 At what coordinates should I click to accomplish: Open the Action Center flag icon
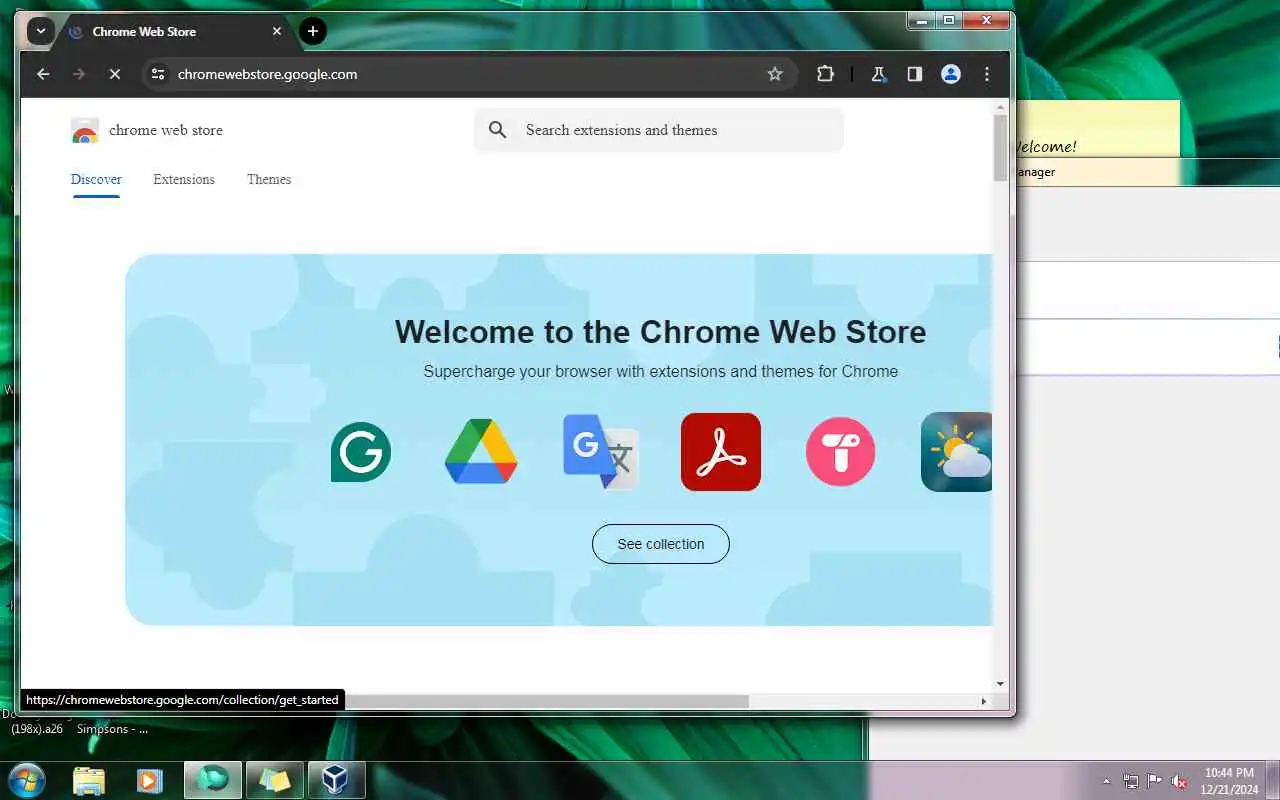point(1155,781)
